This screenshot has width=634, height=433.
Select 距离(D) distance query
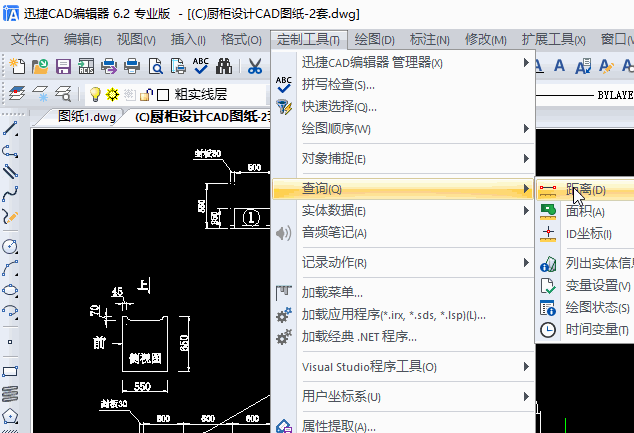[585, 189]
